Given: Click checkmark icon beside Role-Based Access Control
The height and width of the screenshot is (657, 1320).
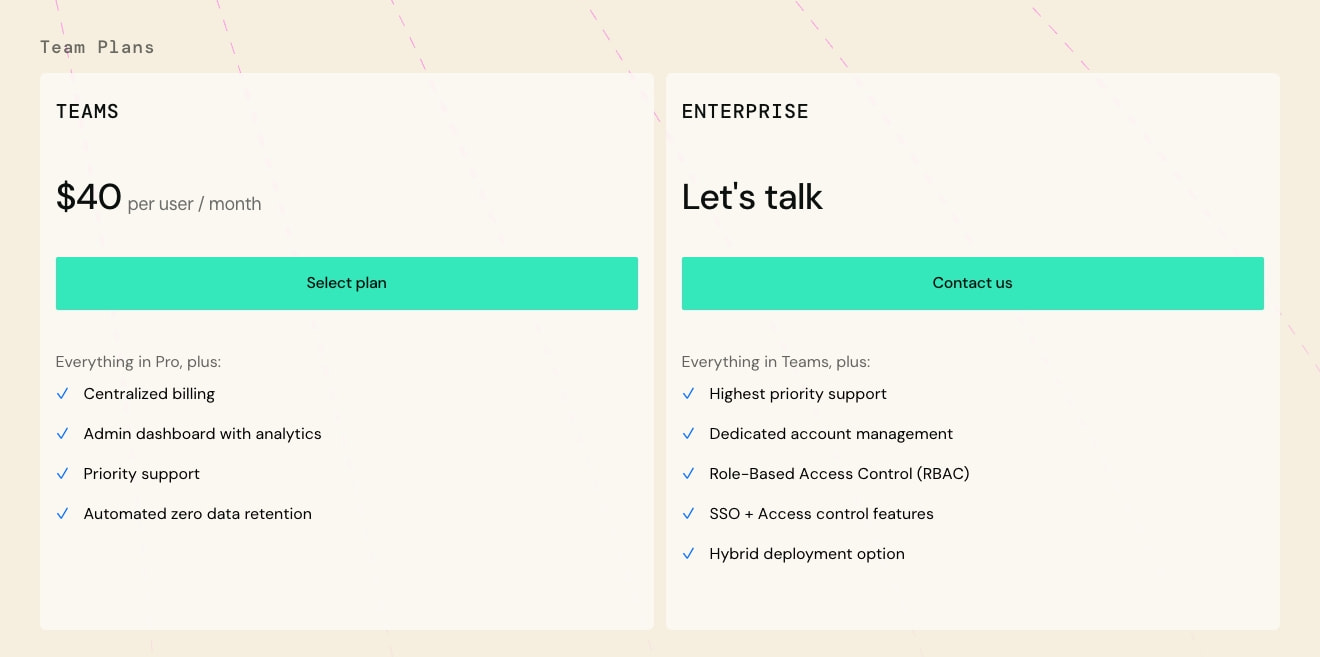Looking at the screenshot, I should click(688, 474).
